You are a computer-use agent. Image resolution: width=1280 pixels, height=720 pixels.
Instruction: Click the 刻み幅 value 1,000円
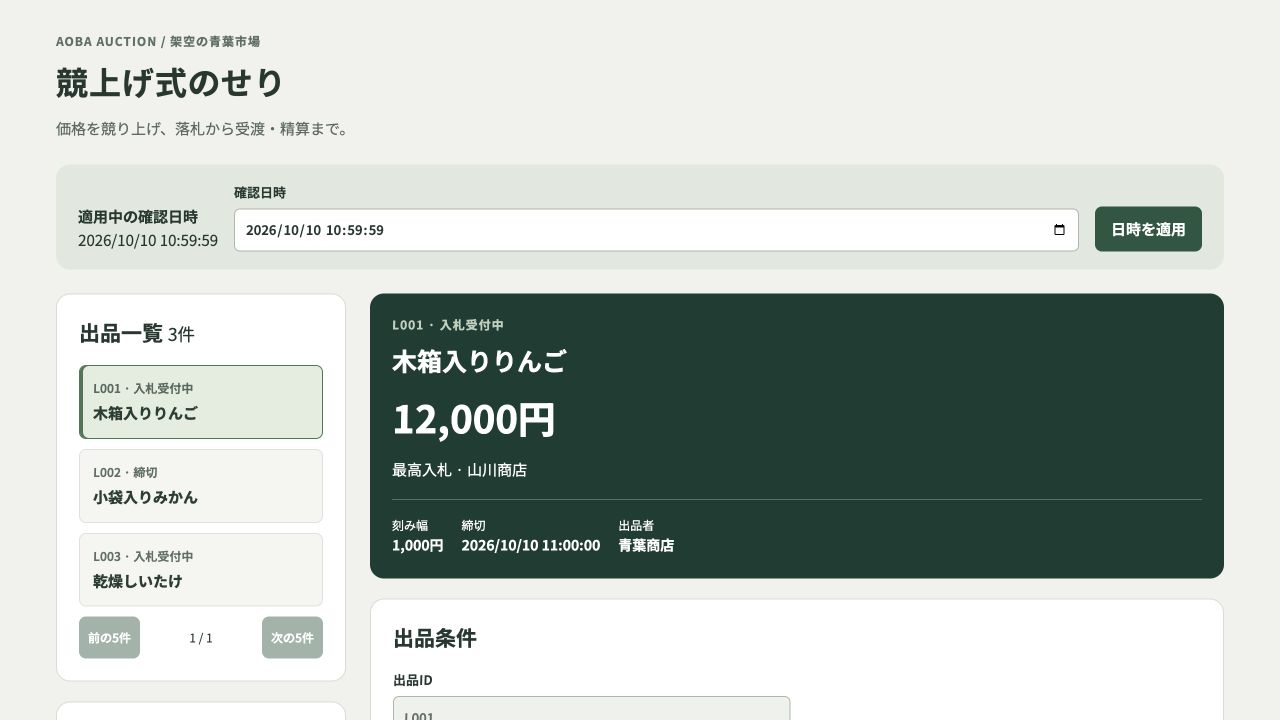click(x=417, y=545)
